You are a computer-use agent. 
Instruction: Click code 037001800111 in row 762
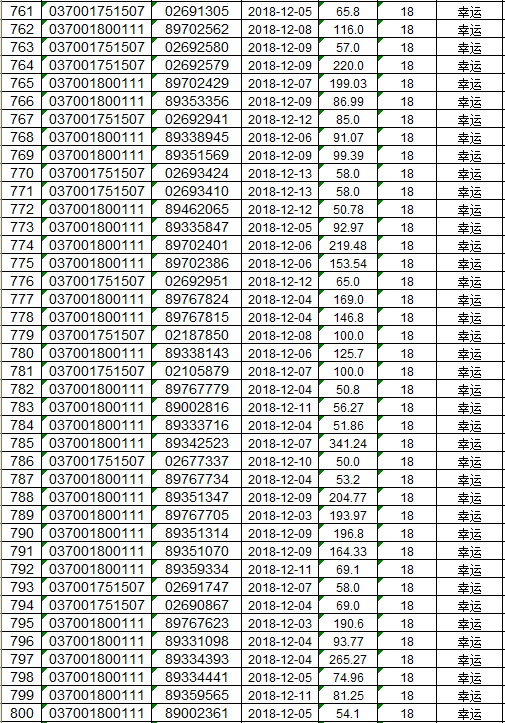(96, 29)
